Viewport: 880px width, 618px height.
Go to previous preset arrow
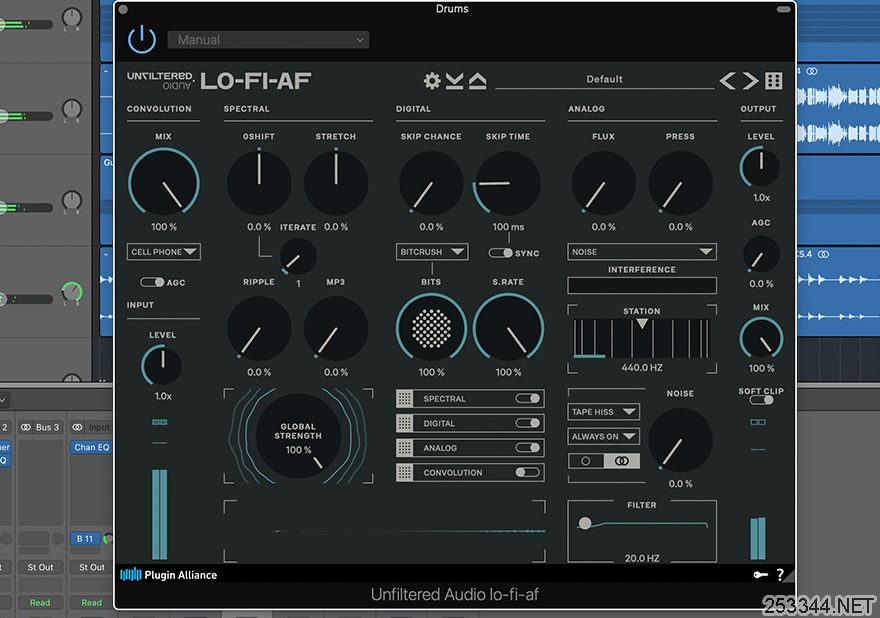pos(728,81)
